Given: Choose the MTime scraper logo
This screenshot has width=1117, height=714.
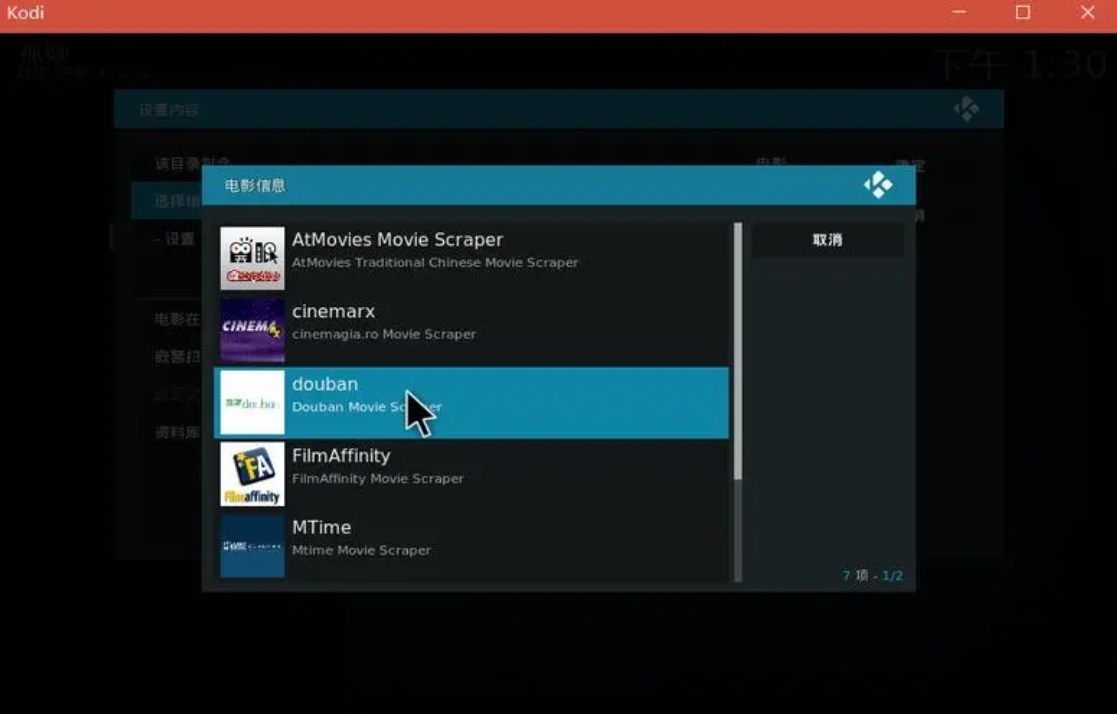Looking at the screenshot, I should pos(252,546).
